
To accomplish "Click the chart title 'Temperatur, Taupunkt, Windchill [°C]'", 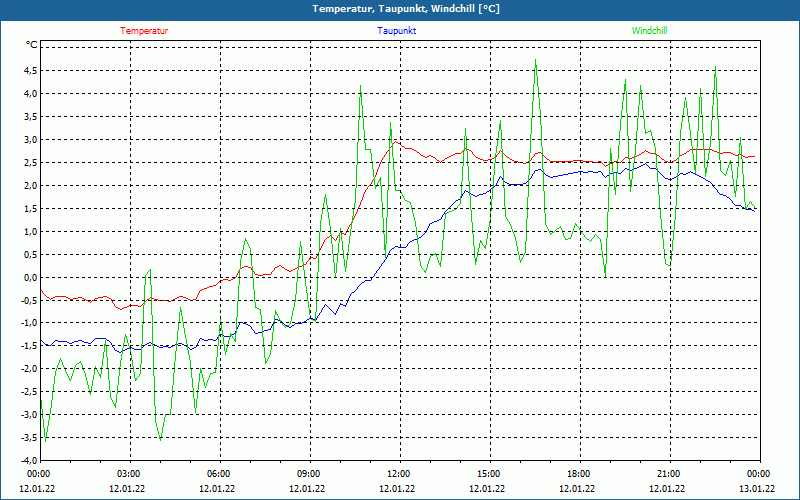I will pyautogui.click(x=406, y=9).
